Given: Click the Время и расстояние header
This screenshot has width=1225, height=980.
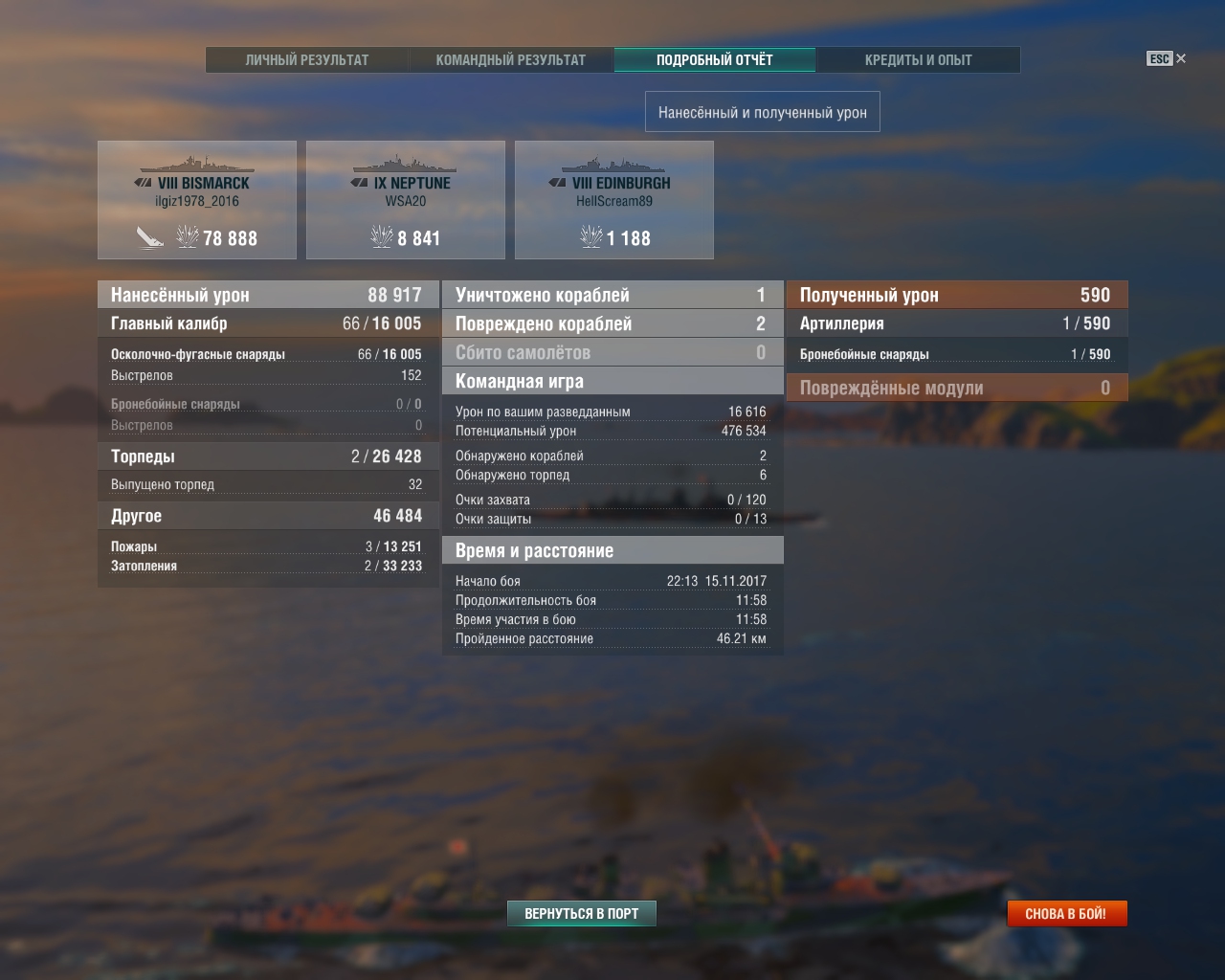Looking at the screenshot, I should click(x=612, y=550).
